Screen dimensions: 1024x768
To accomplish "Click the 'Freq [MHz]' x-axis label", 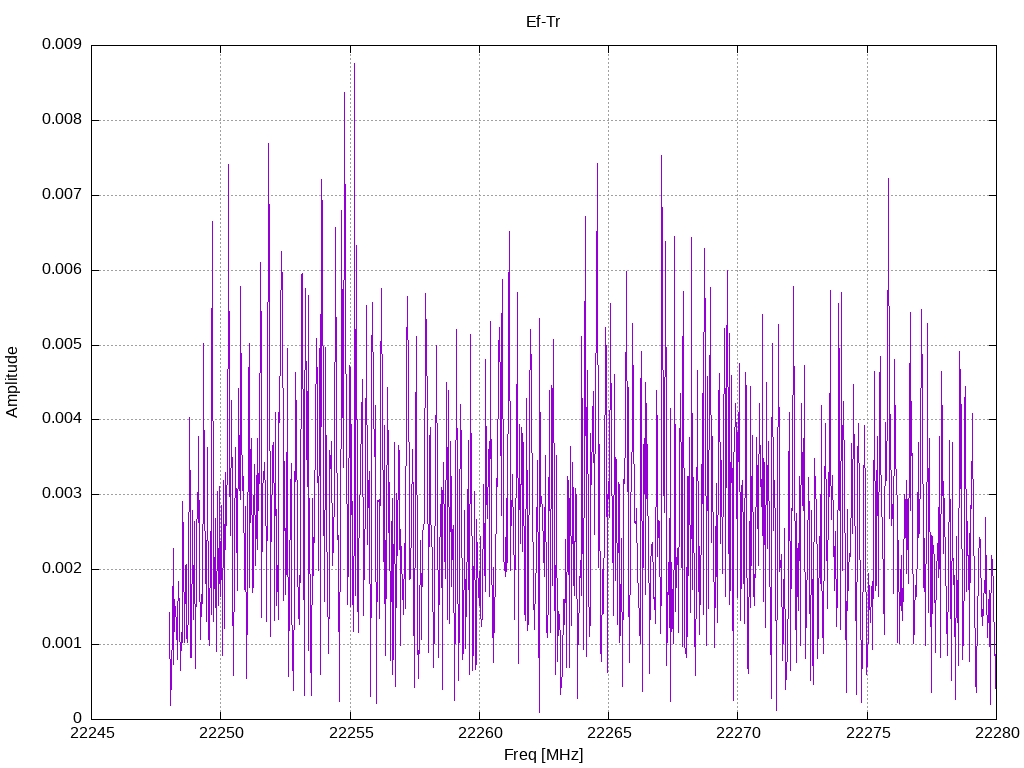I will point(543,755).
